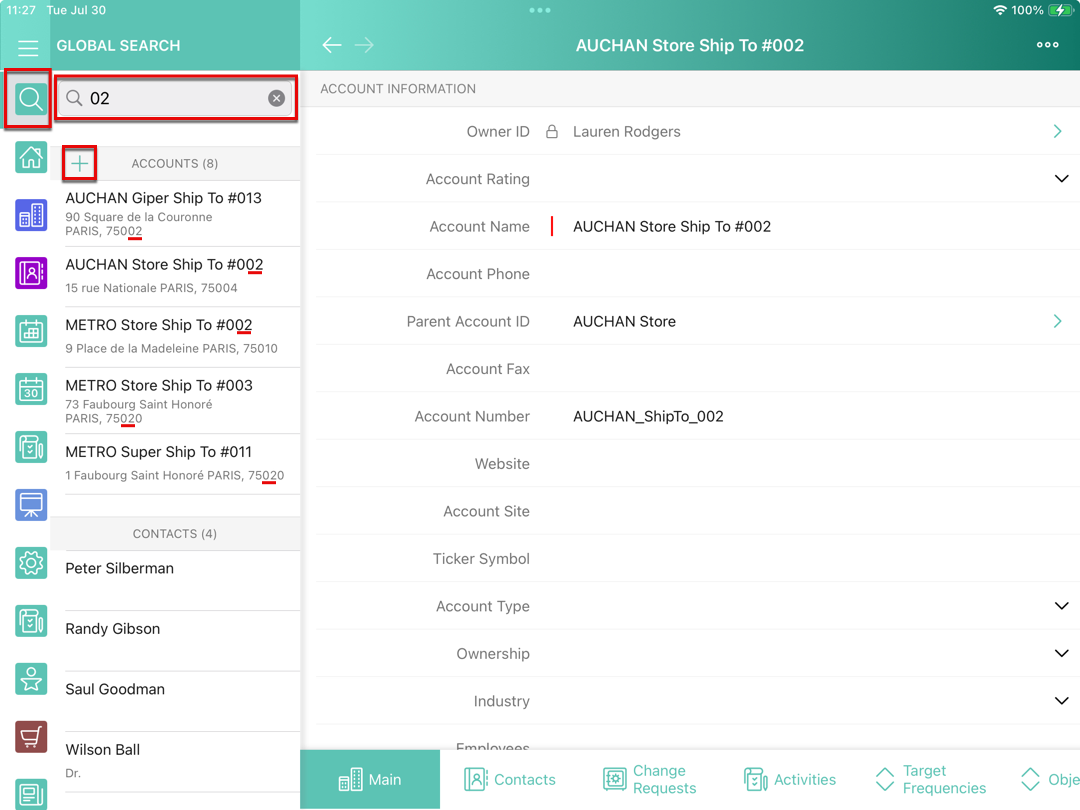Clear the search field text

coord(276,98)
